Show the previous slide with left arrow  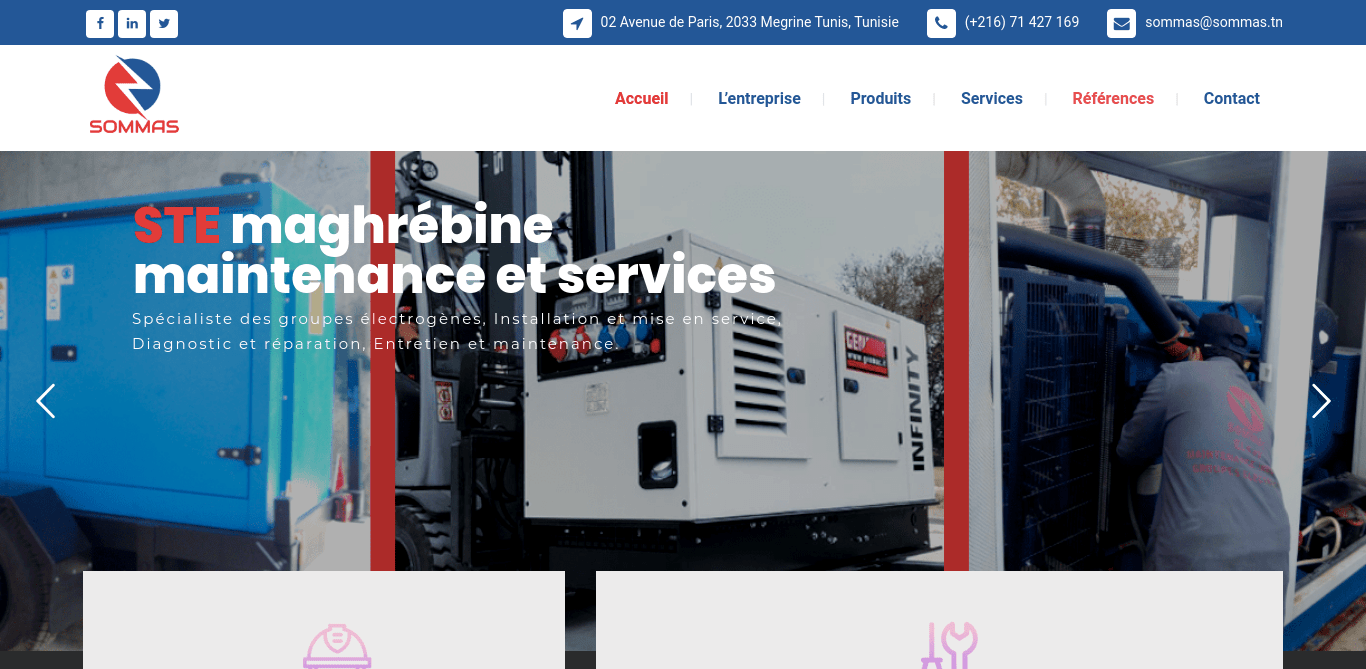[x=45, y=401]
